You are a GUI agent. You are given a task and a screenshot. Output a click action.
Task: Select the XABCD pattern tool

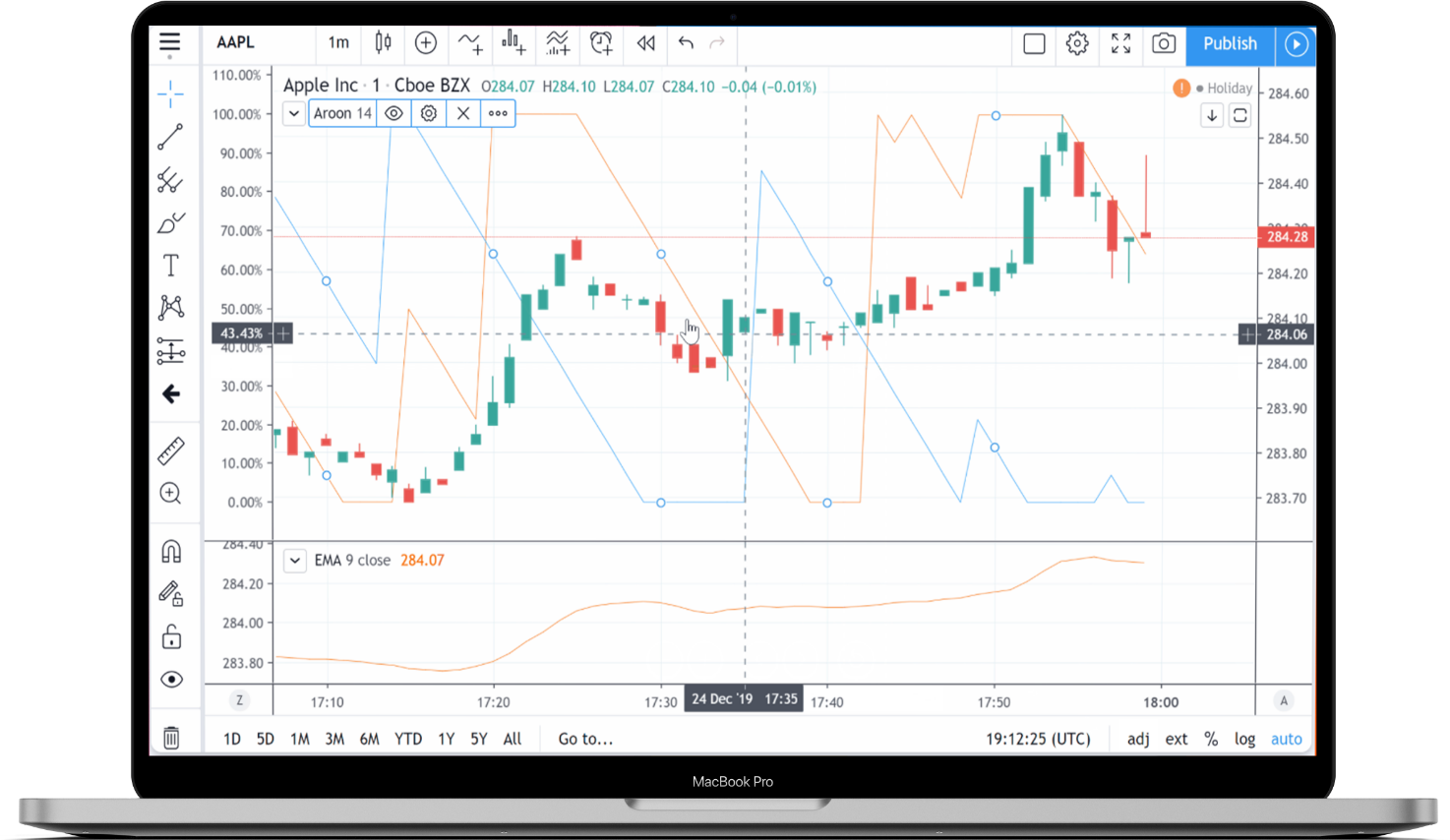pos(170,308)
